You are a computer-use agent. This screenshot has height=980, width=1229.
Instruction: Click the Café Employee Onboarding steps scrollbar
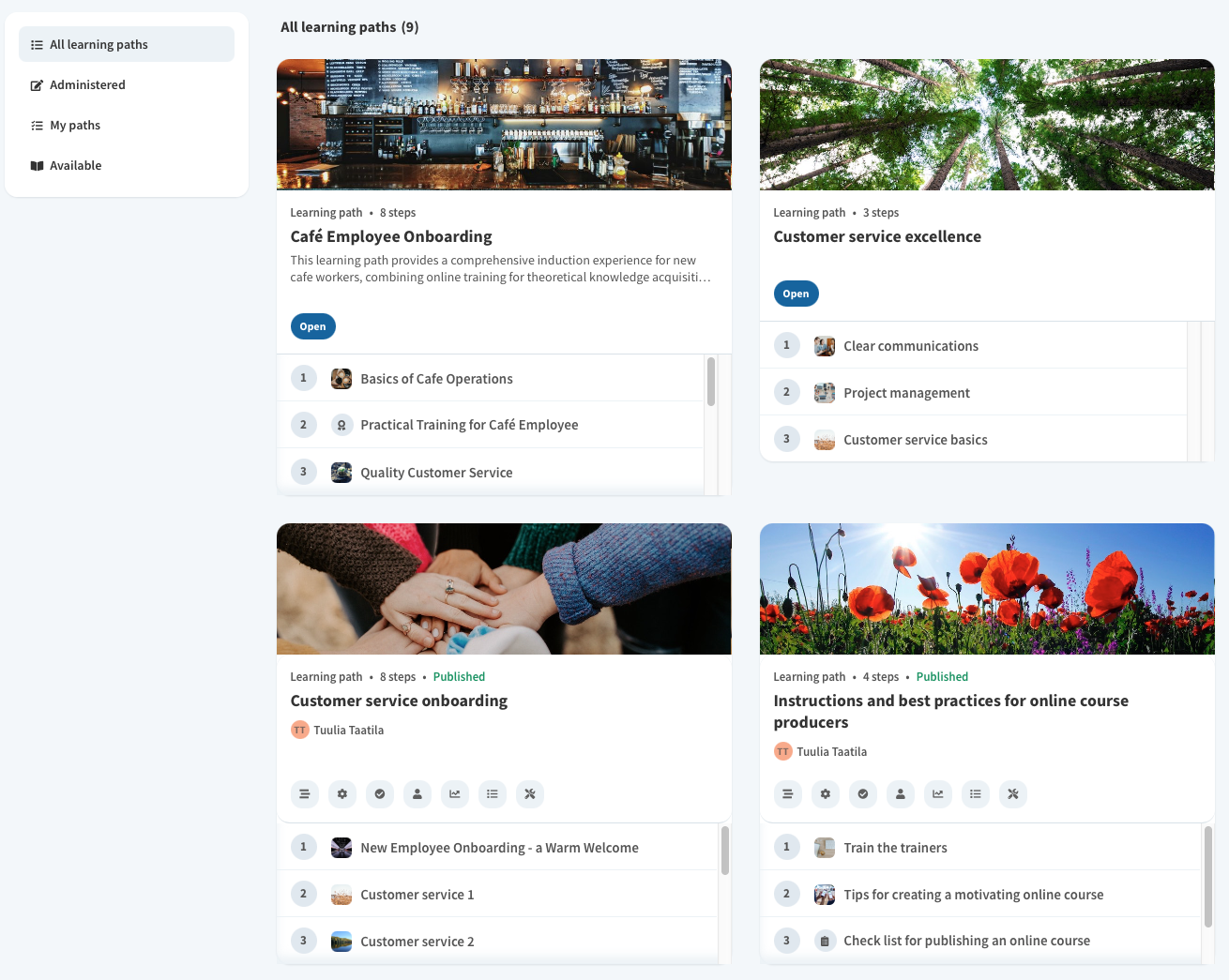(711, 382)
